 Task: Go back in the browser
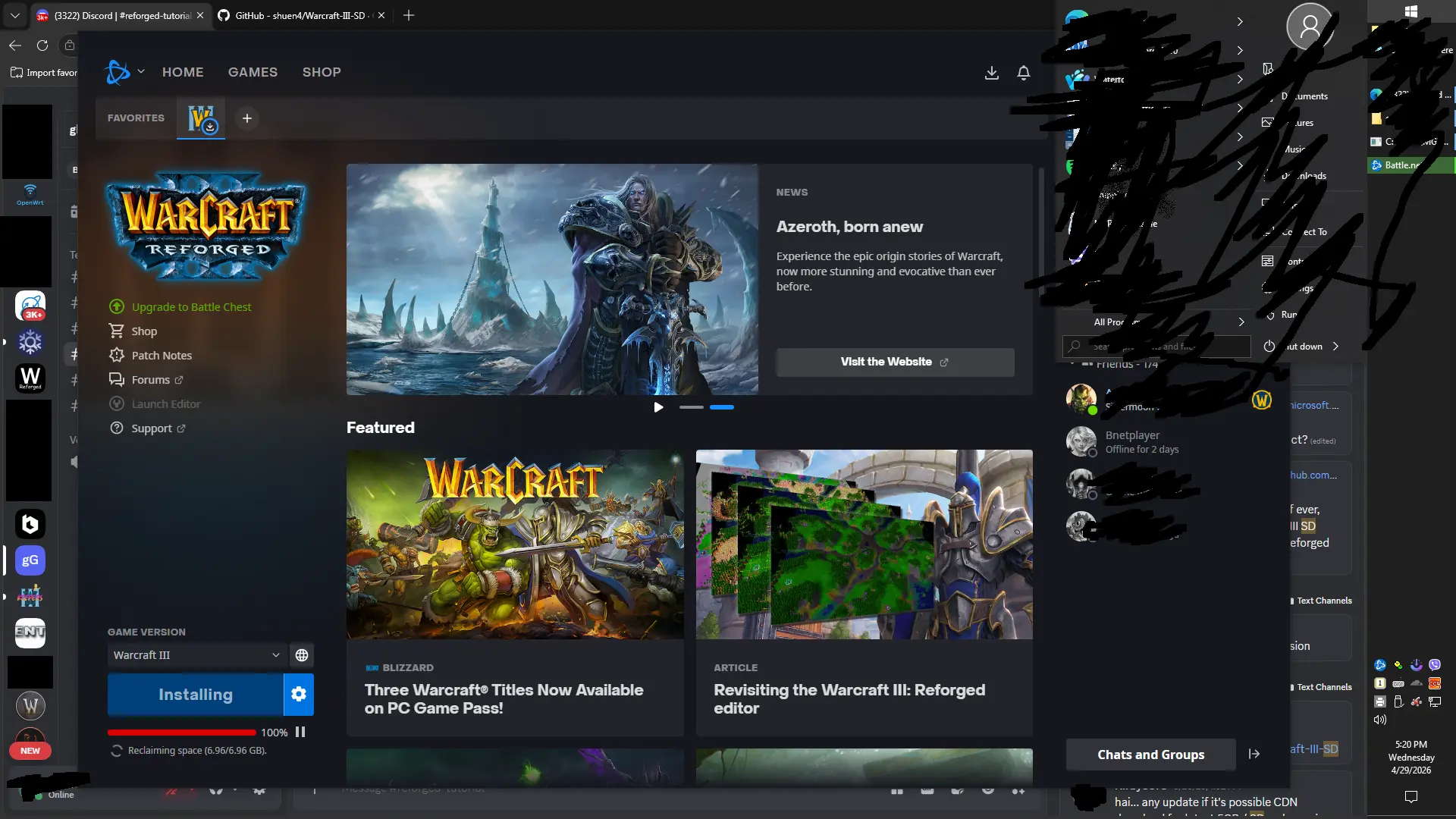pos(15,45)
